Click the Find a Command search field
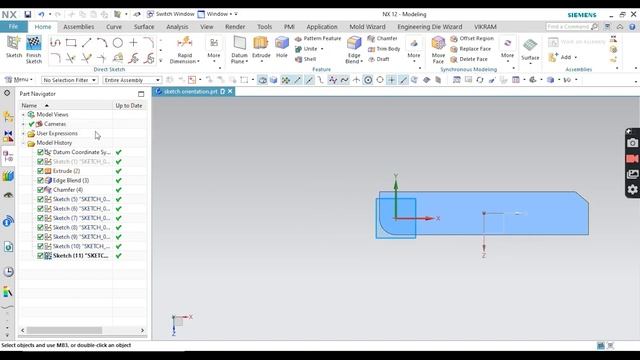Image resolution: width=640 pixels, height=360 pixels. click(x=568, y=27)
